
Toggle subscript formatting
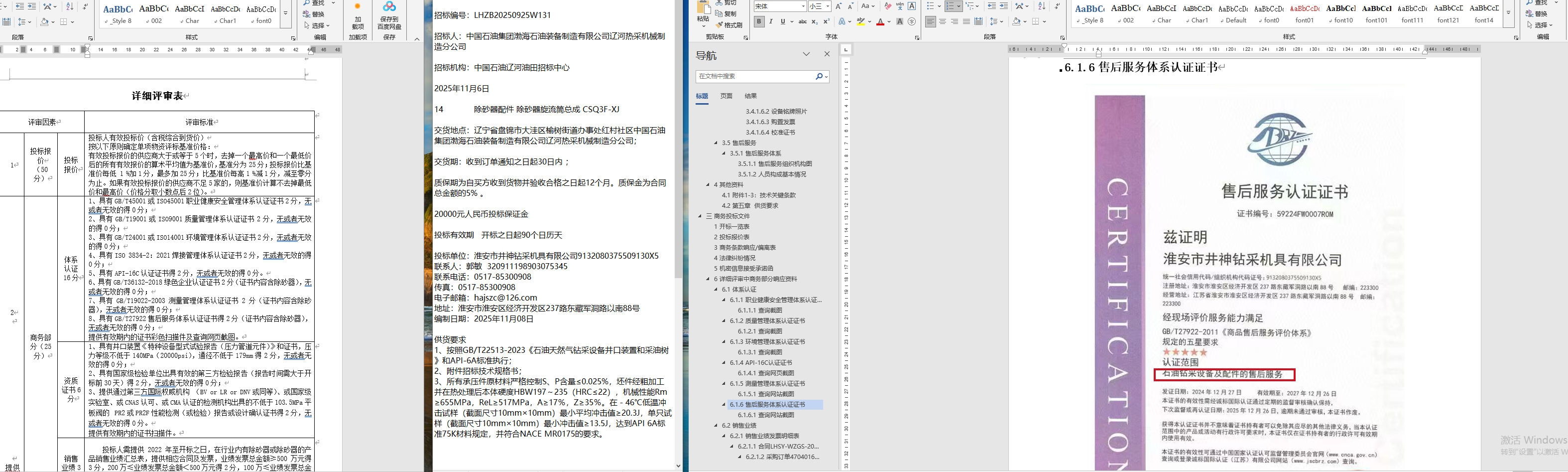click(x=815, y=21)
